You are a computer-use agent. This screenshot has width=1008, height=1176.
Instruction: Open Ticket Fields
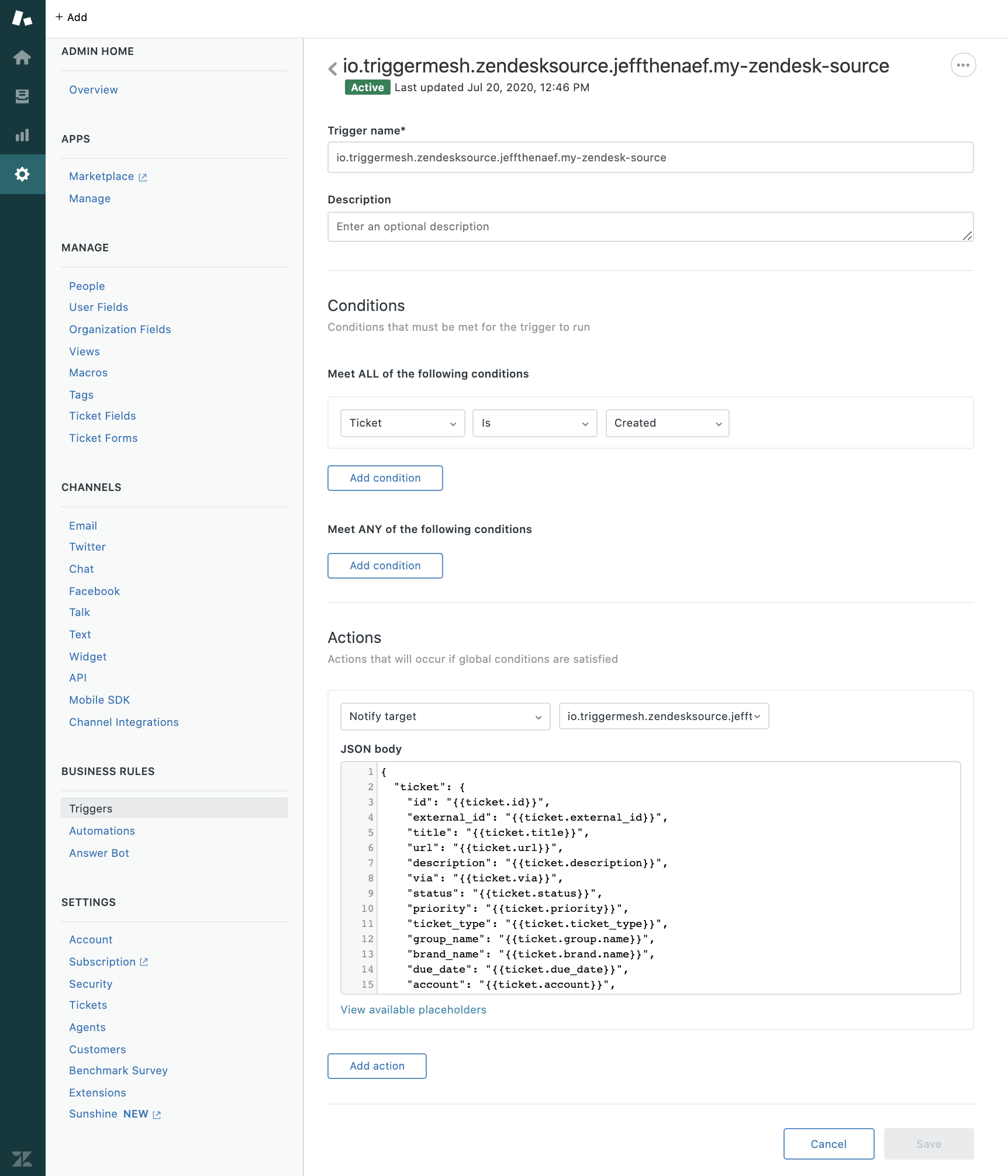pos(103,416)
